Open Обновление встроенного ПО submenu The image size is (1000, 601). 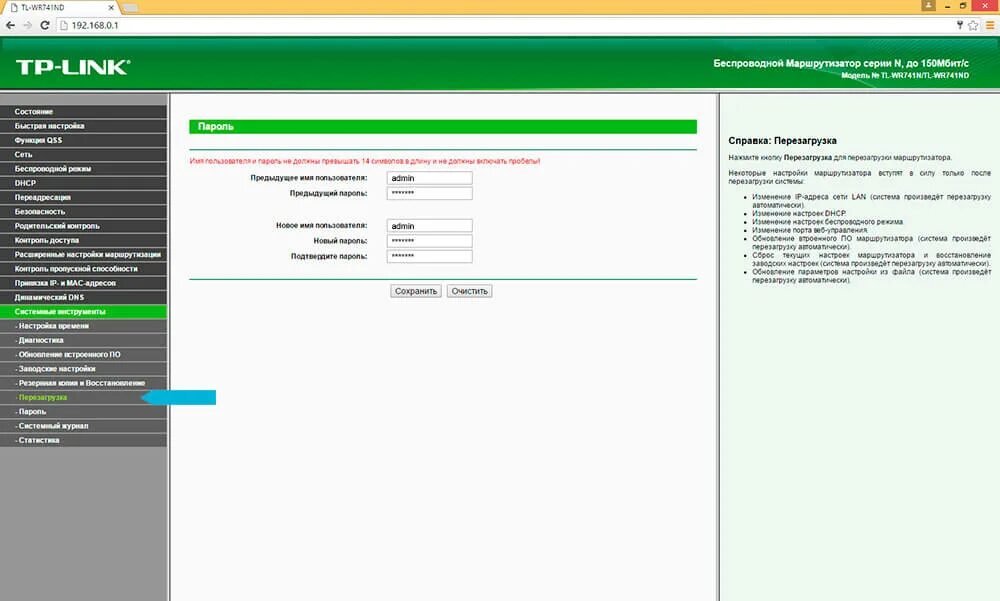(84, 354)
